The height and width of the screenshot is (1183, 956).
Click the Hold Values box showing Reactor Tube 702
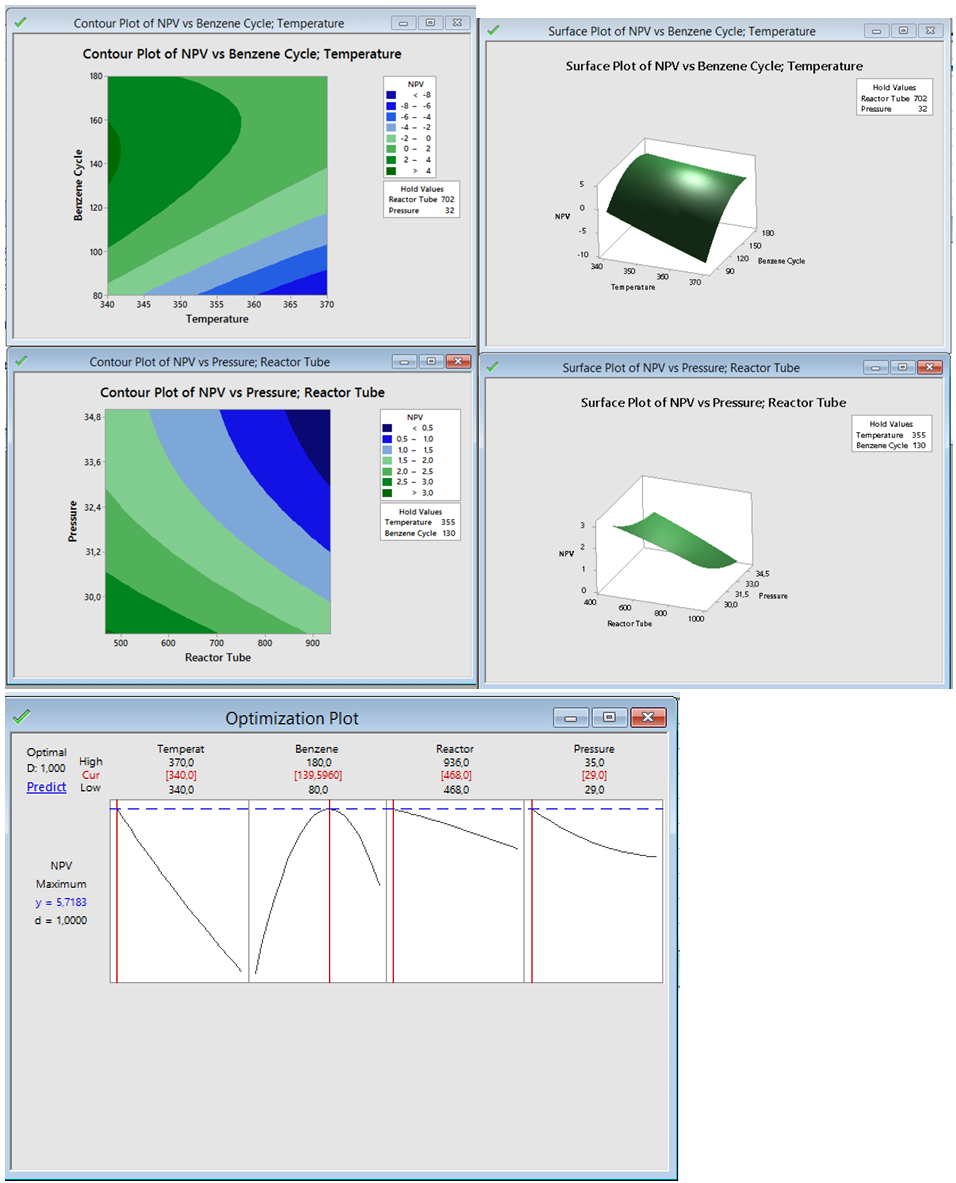pyautogui.click(x=420, y=200)
